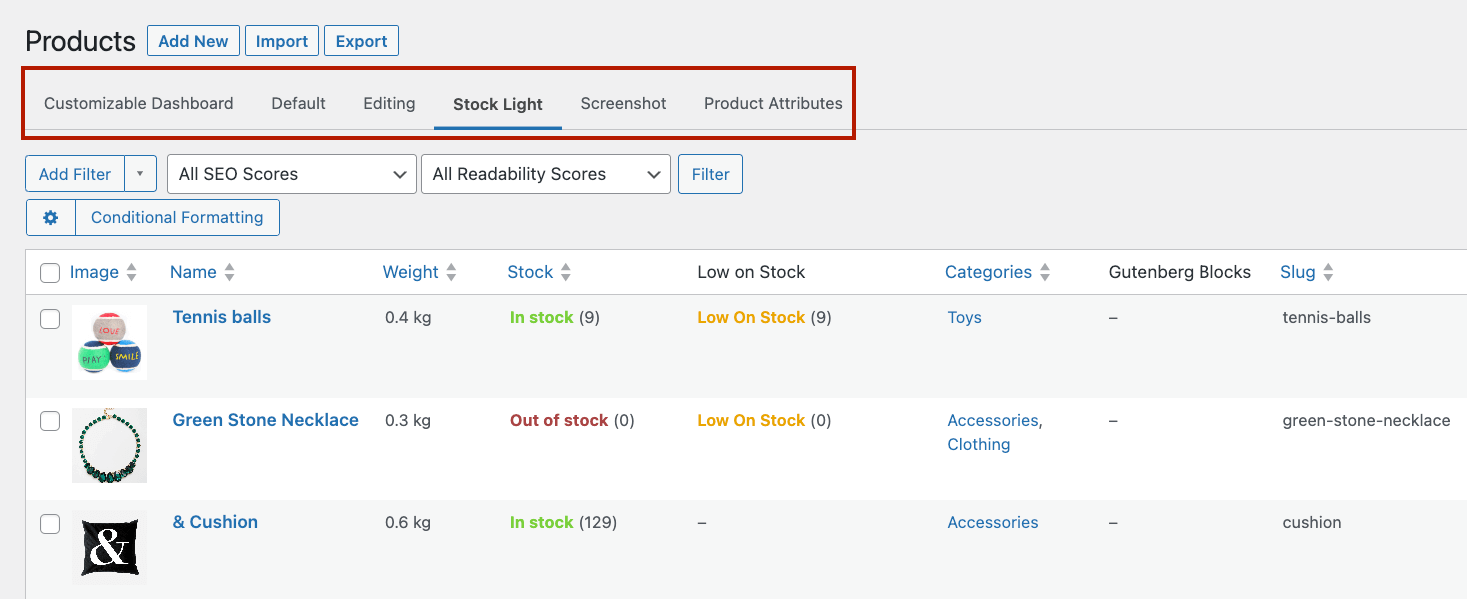The height and width of the screenshot is (599, 1467).
Task: Apply filters with the Filter button
Action: pyautogui.click(x=710, y=173)
